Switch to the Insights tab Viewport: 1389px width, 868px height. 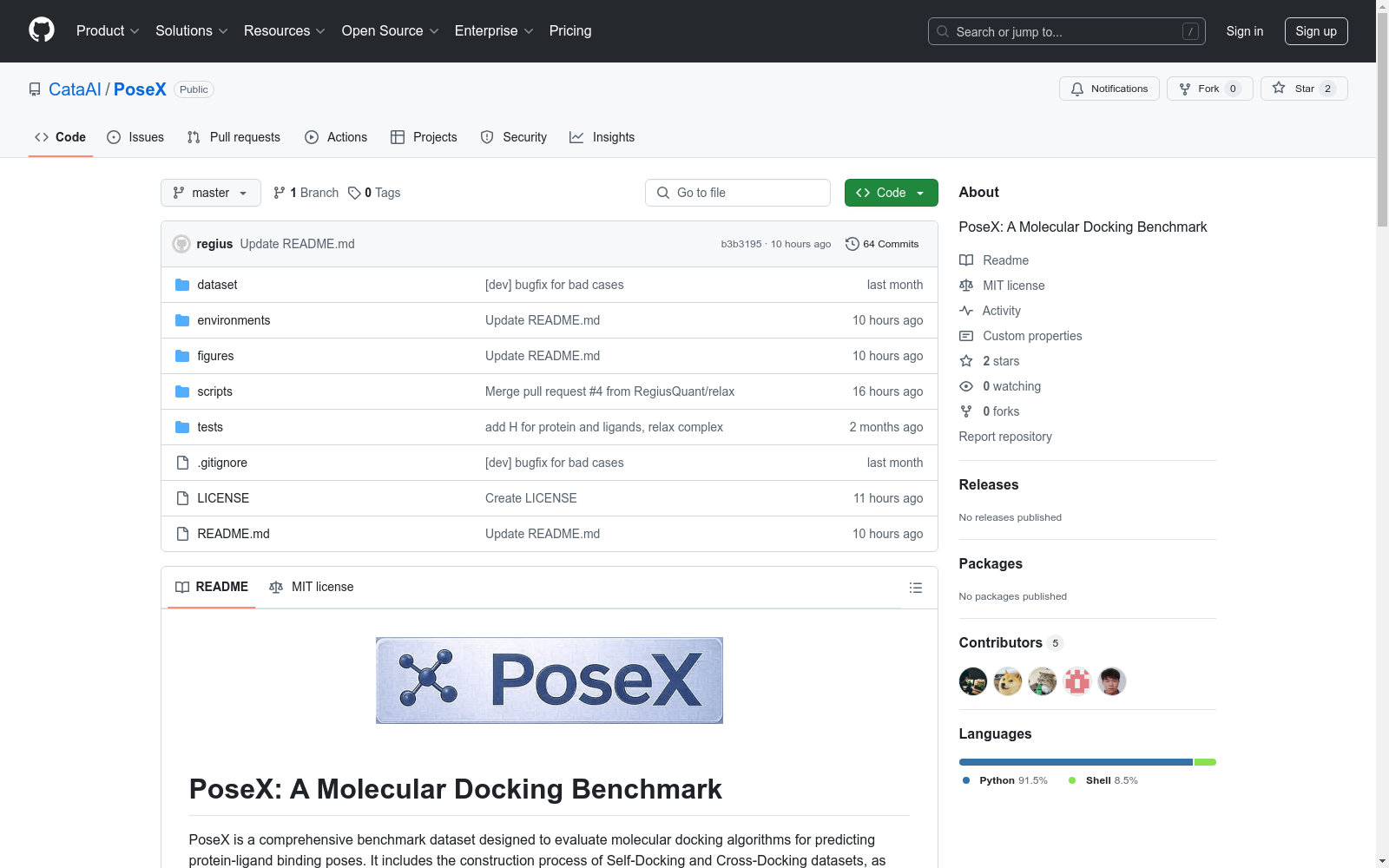(x=602, y=137)
